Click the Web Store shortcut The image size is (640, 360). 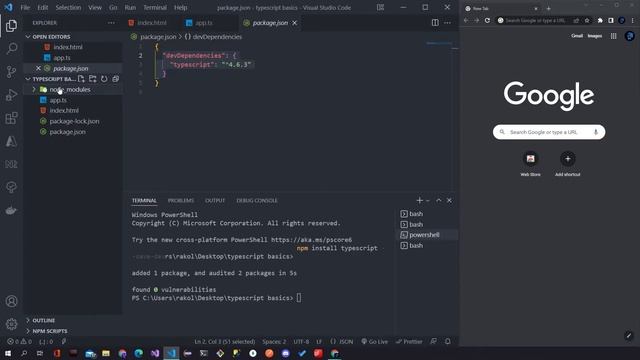530,164
